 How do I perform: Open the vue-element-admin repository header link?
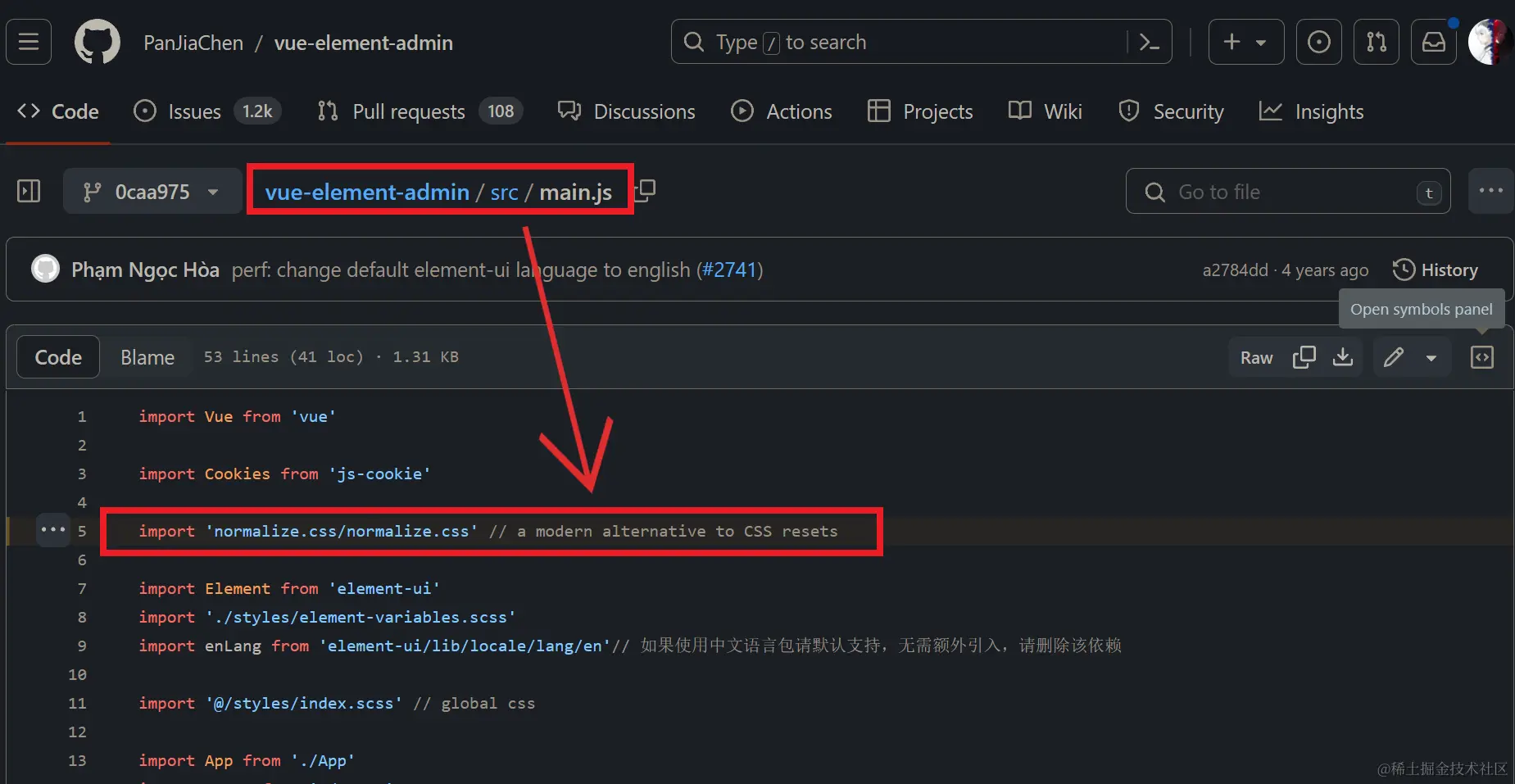[363, 43]
